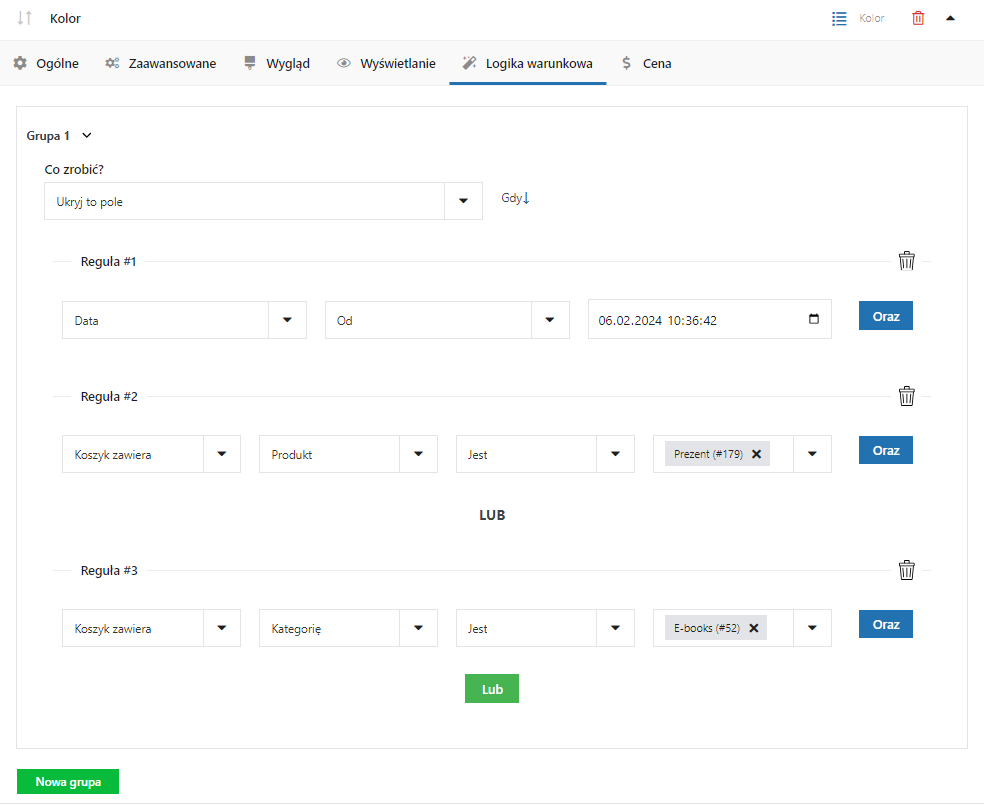Click the sort arrows icon beside Kolor
The width and height of the screenshot is (984, 805).
coord(25,18)
